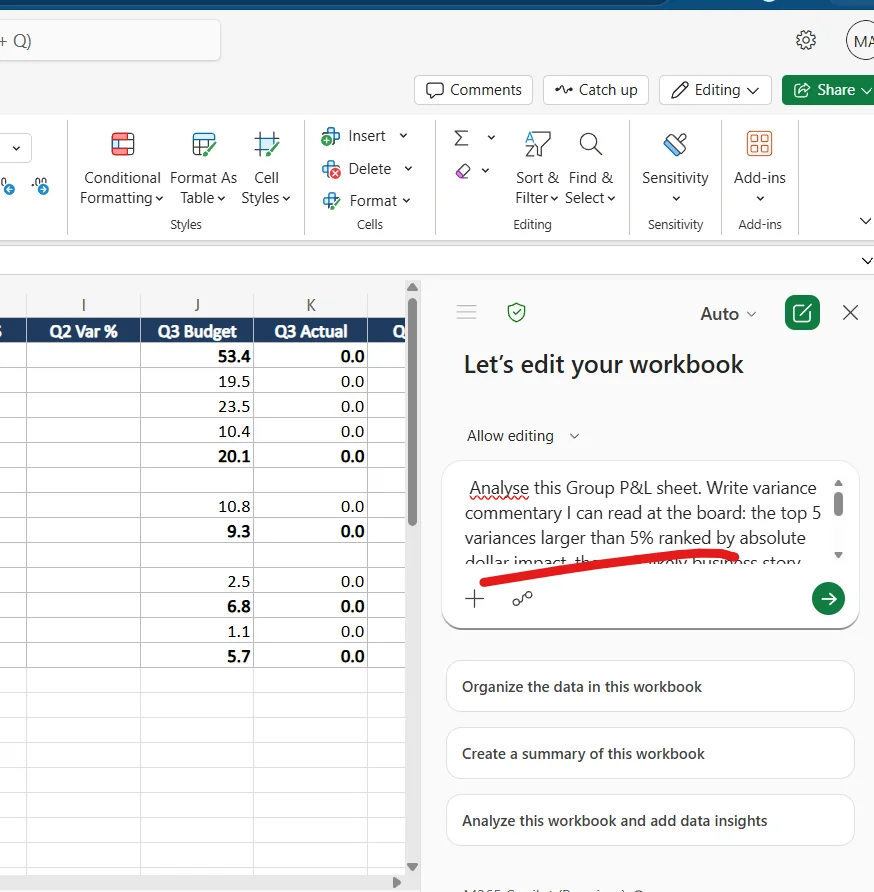Click the prompt box scroll up arrow
This screenshot has width=874, height=892.
click(838, 483)
